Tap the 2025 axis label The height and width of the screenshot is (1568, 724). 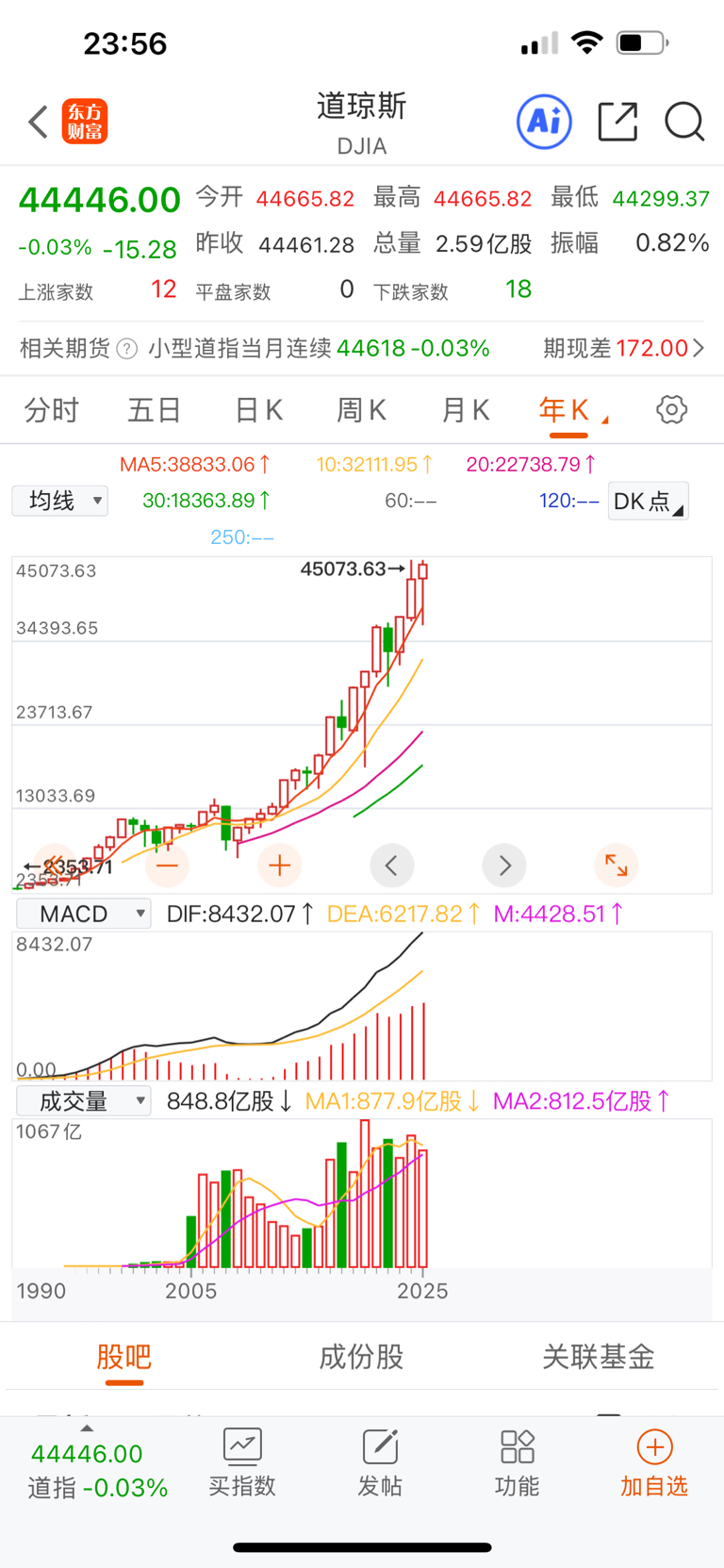click(x=422, y=1291)
